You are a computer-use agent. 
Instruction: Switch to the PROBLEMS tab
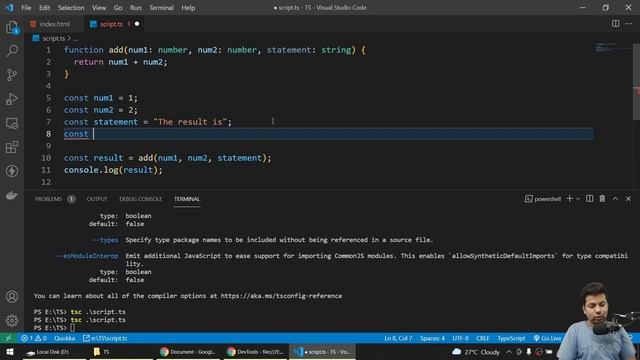tap(48, 199)
